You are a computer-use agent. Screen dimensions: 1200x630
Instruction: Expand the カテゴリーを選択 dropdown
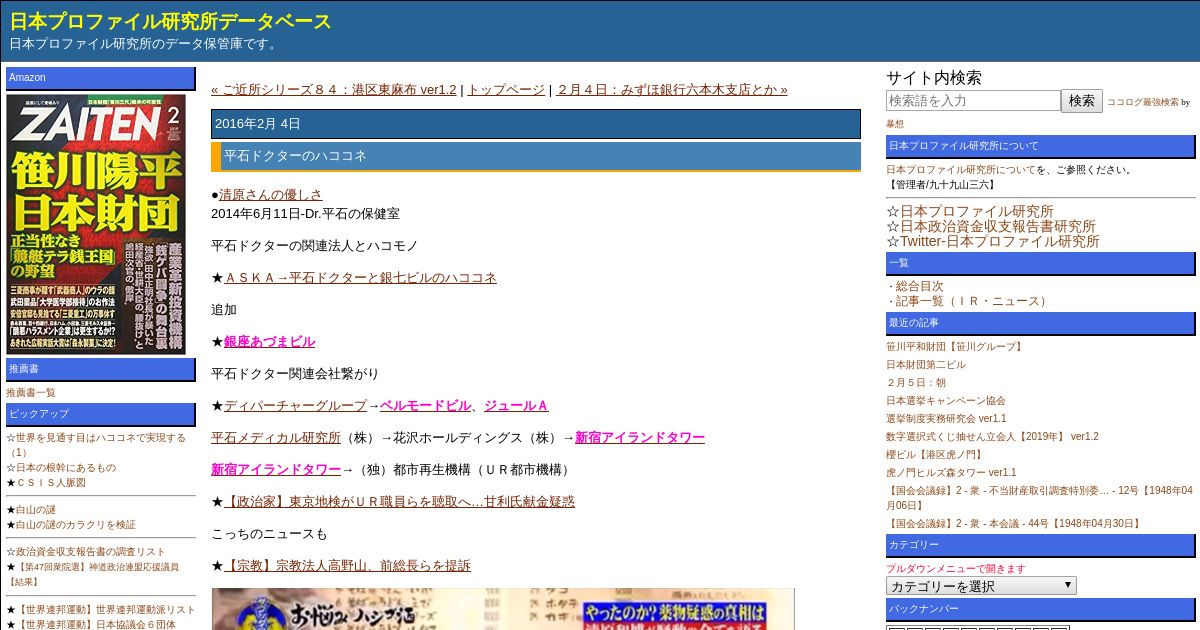(981, 586)
